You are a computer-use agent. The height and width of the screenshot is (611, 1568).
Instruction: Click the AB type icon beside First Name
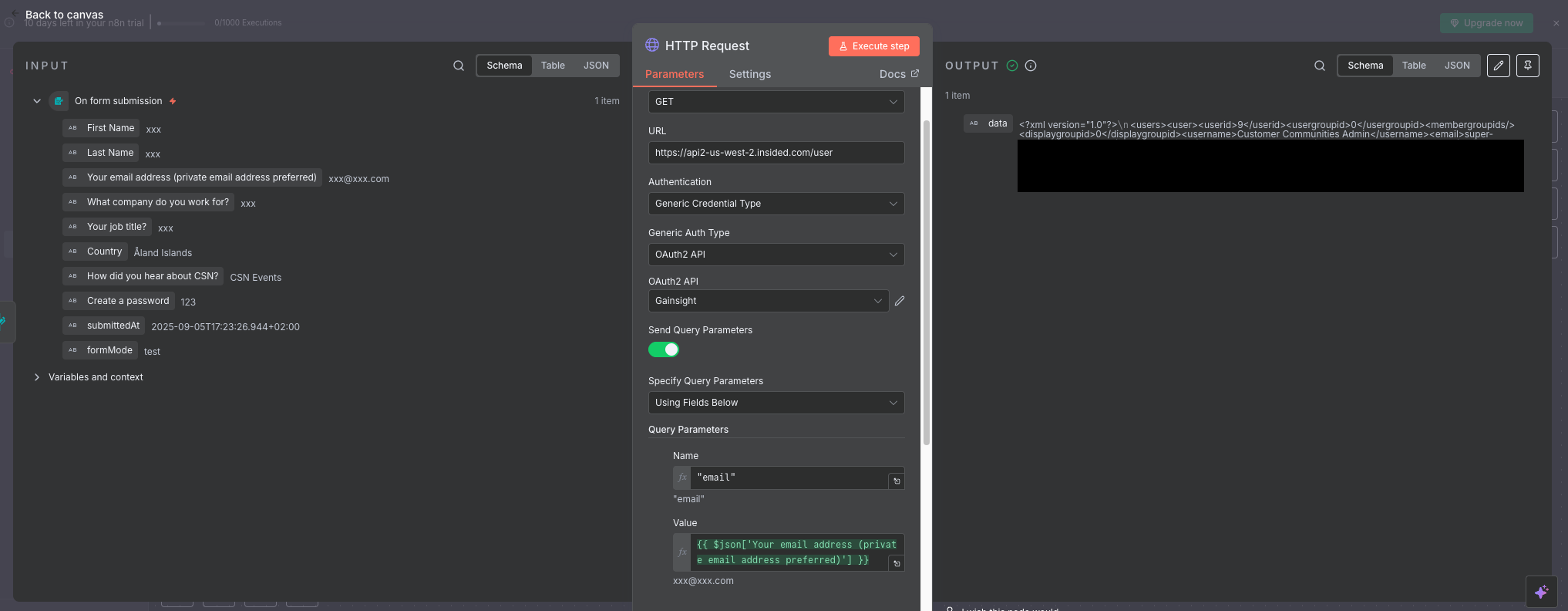73,128
